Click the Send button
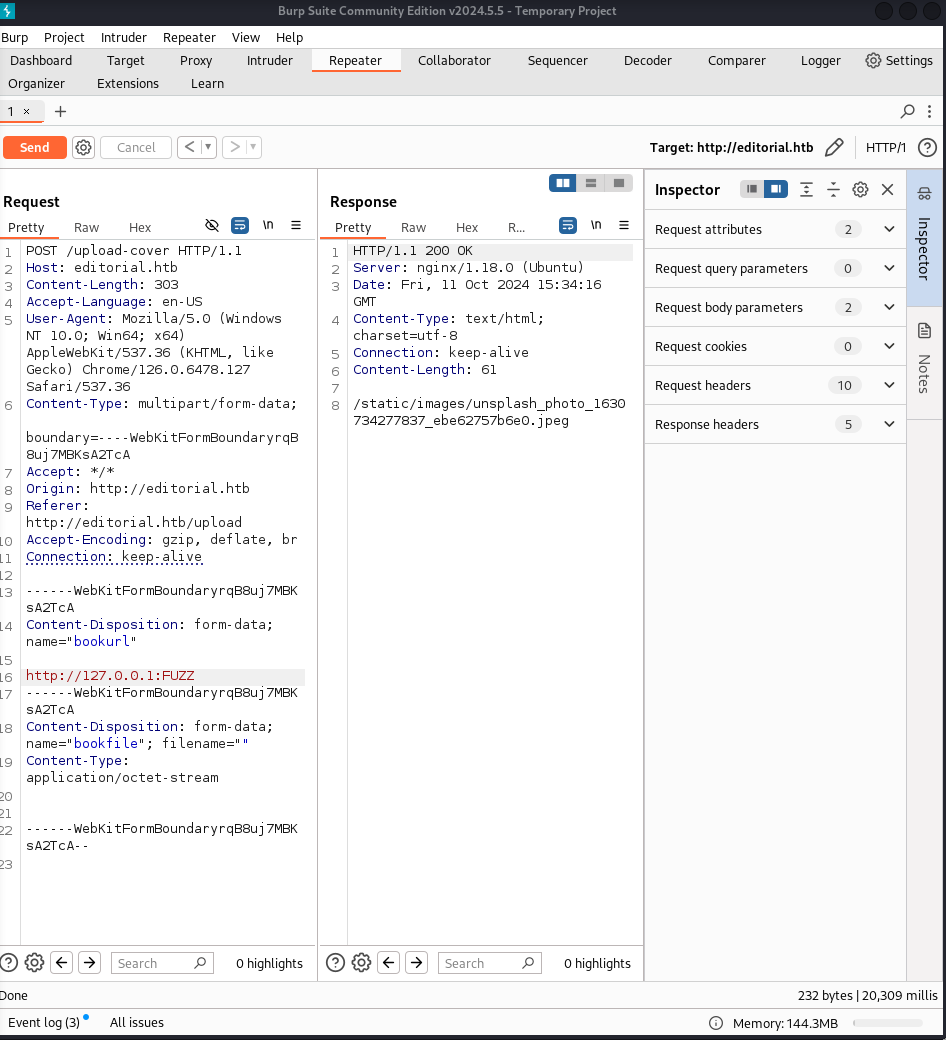 (x=34, y=147)
